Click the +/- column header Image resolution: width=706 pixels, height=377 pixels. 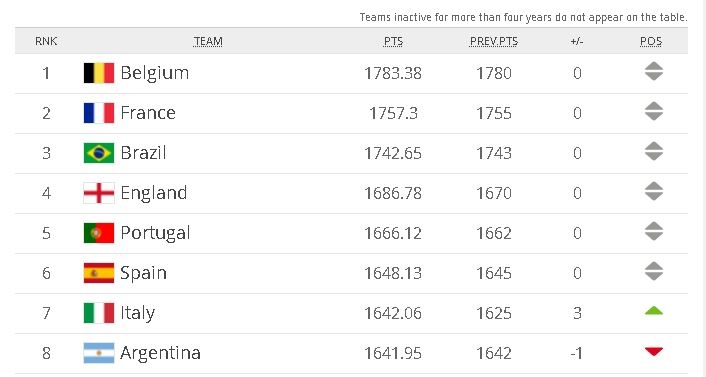point(577,41)
